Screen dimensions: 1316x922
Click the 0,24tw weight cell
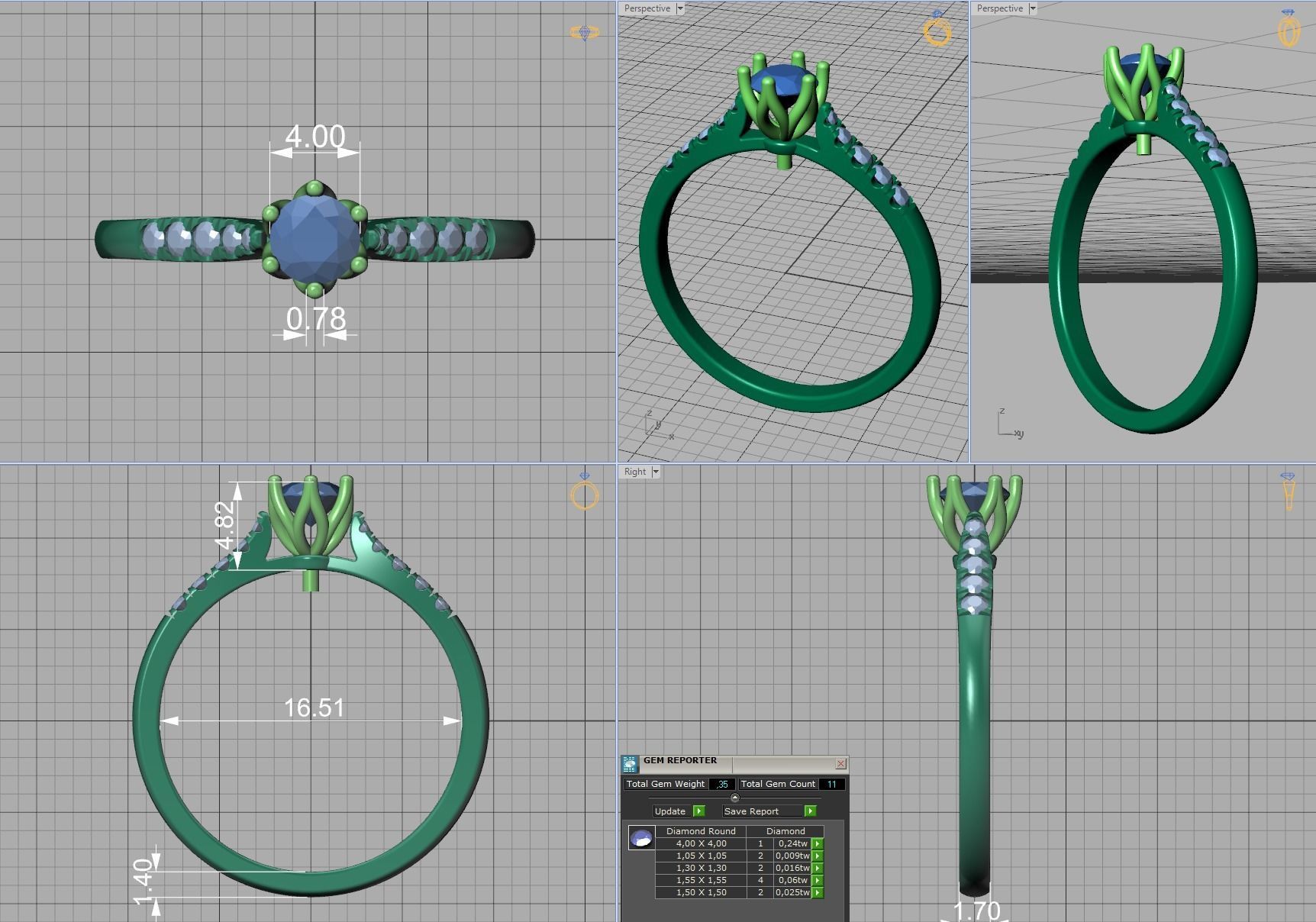click(x=792, y=843)
